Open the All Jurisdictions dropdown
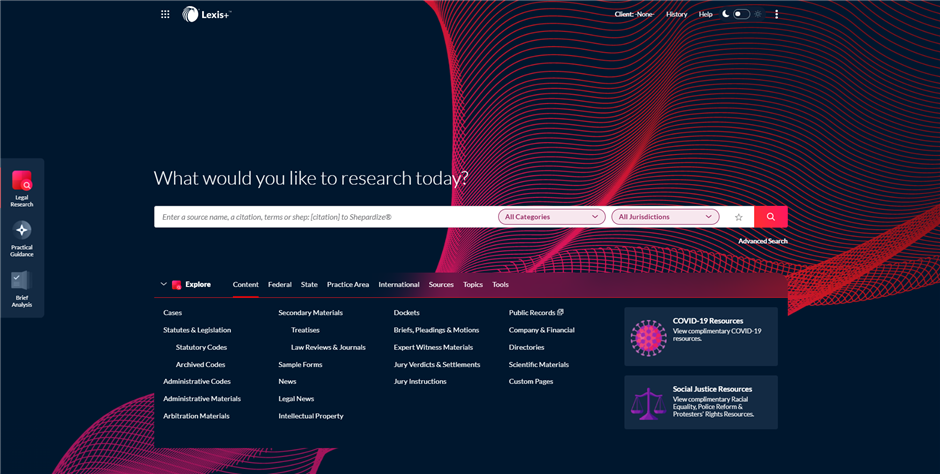The image size is (940, 474). tap(665, 217)
